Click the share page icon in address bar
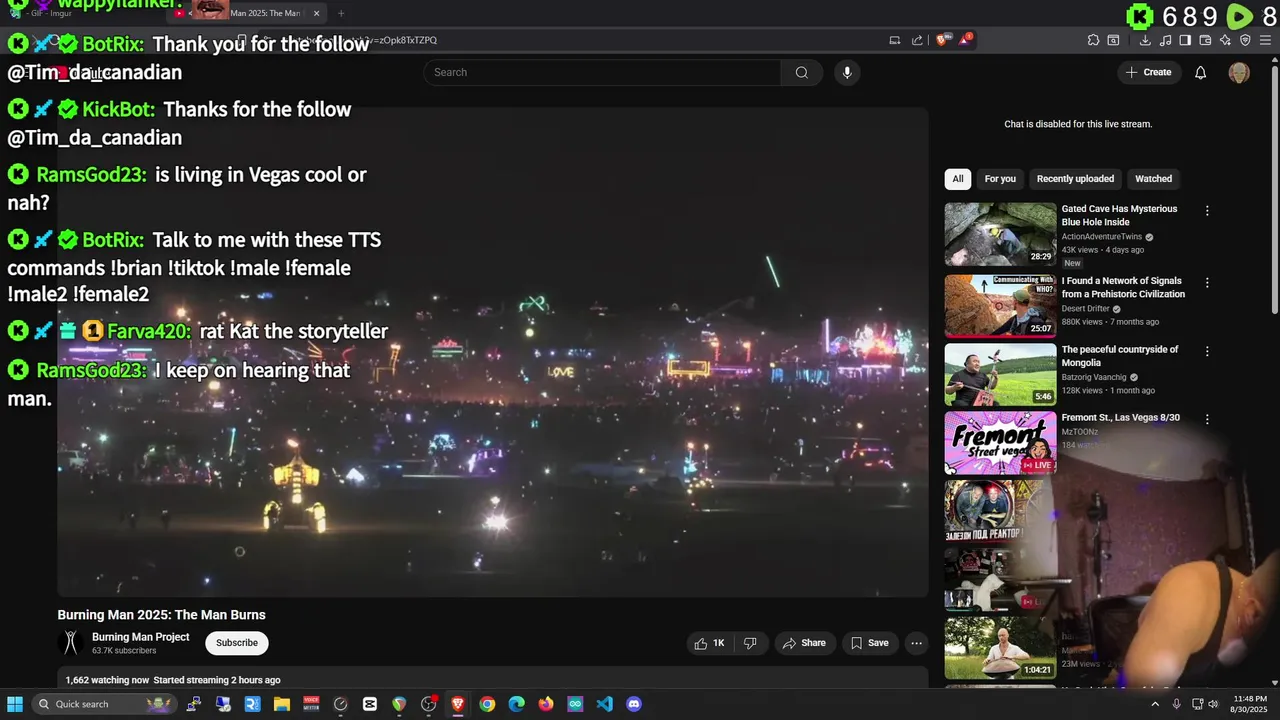This screenshot has width=1280, height=720. tap(917, 40)
